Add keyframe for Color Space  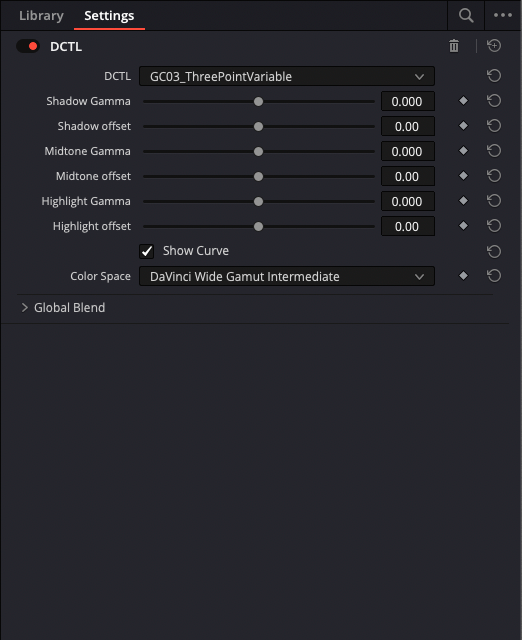463,276
